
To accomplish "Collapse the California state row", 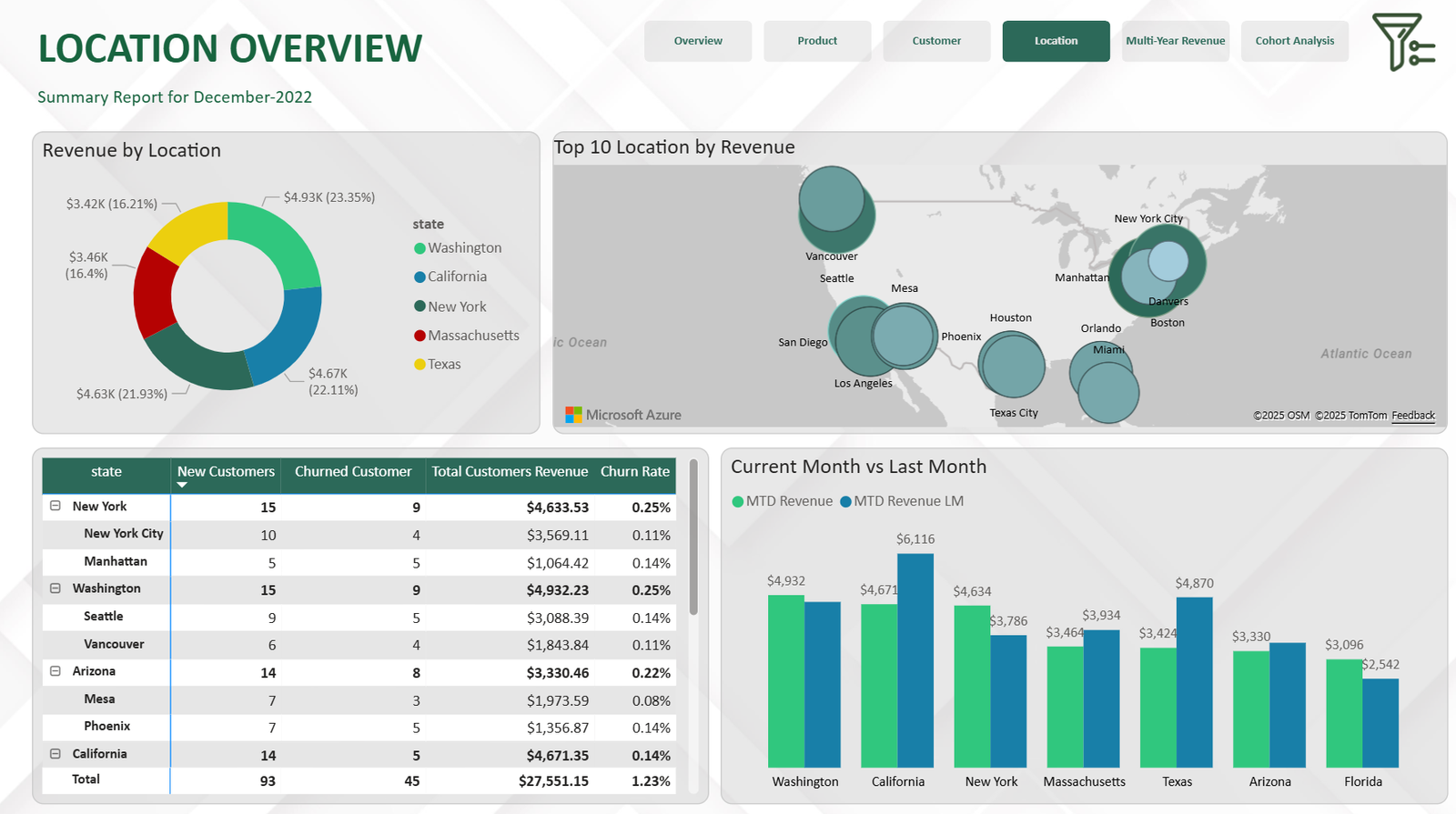I will (56, 754).
